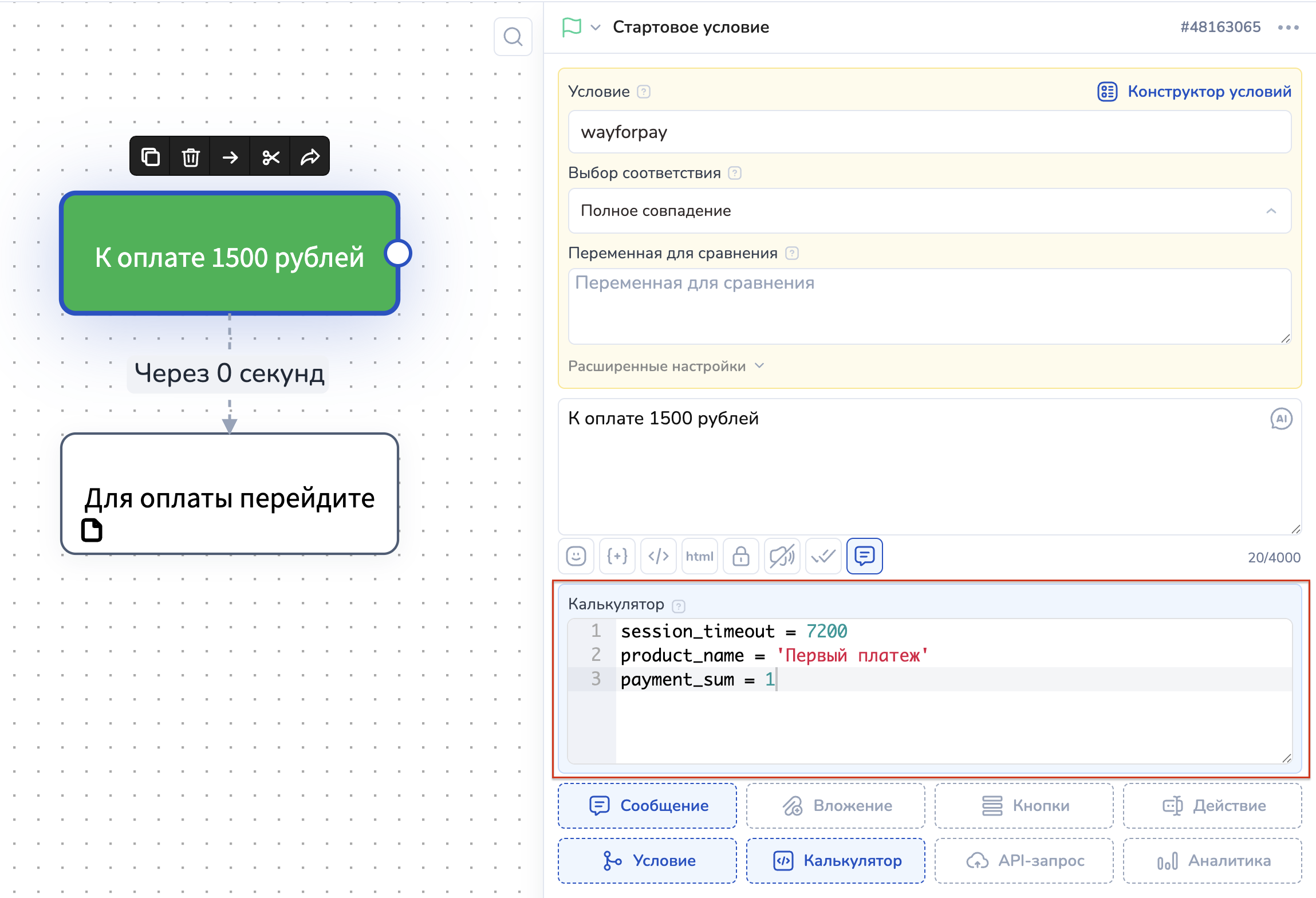
Task: Open the three-dots more options menu
Action: click(1288, 27)
